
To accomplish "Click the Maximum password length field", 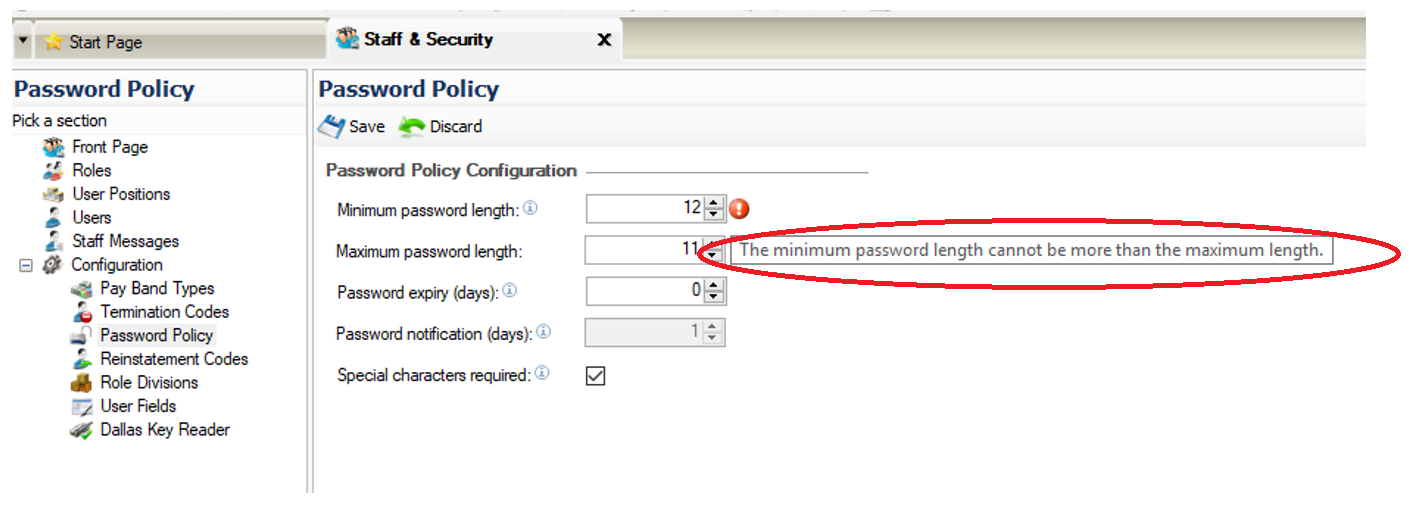I will click(x=643, y=250).
